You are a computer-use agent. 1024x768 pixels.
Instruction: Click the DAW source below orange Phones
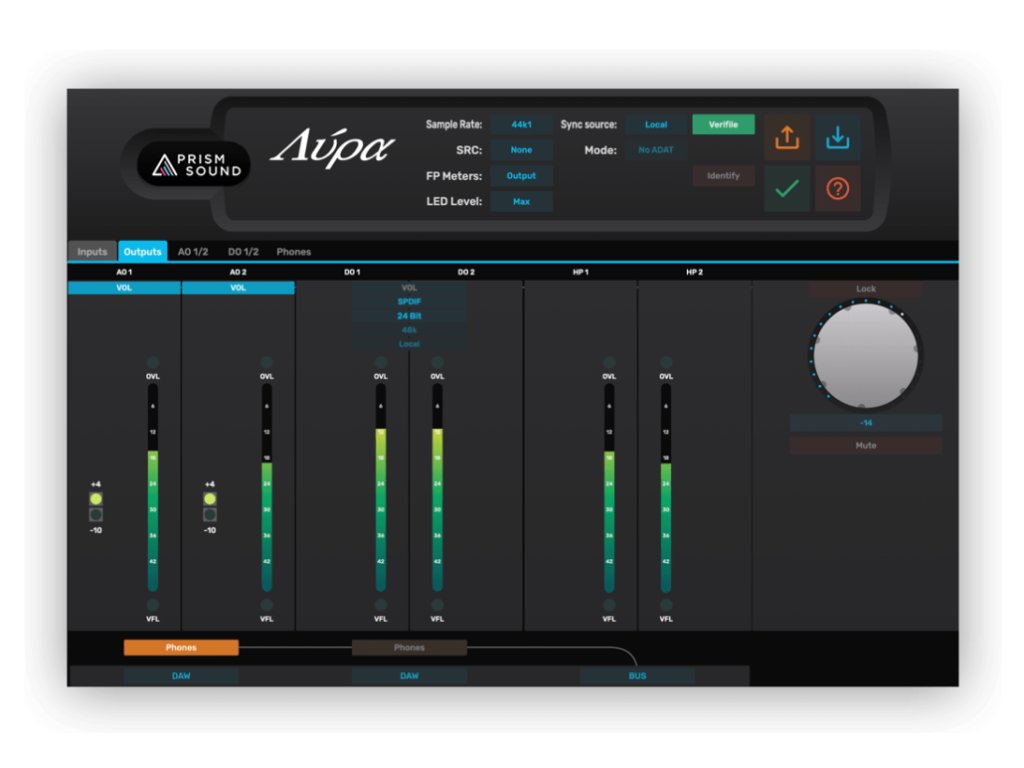click(x=181, y=676)
